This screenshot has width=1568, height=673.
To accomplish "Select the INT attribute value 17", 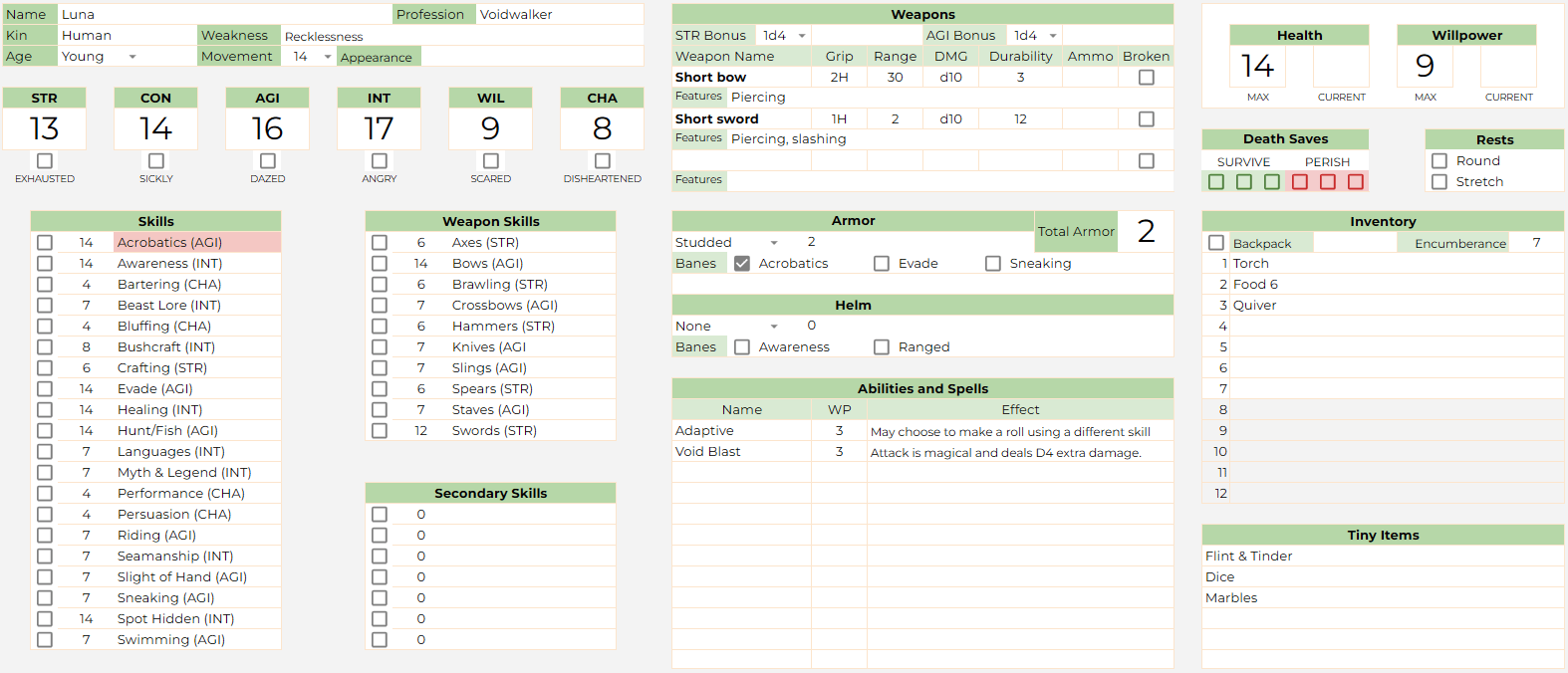I will coord(380,128).
